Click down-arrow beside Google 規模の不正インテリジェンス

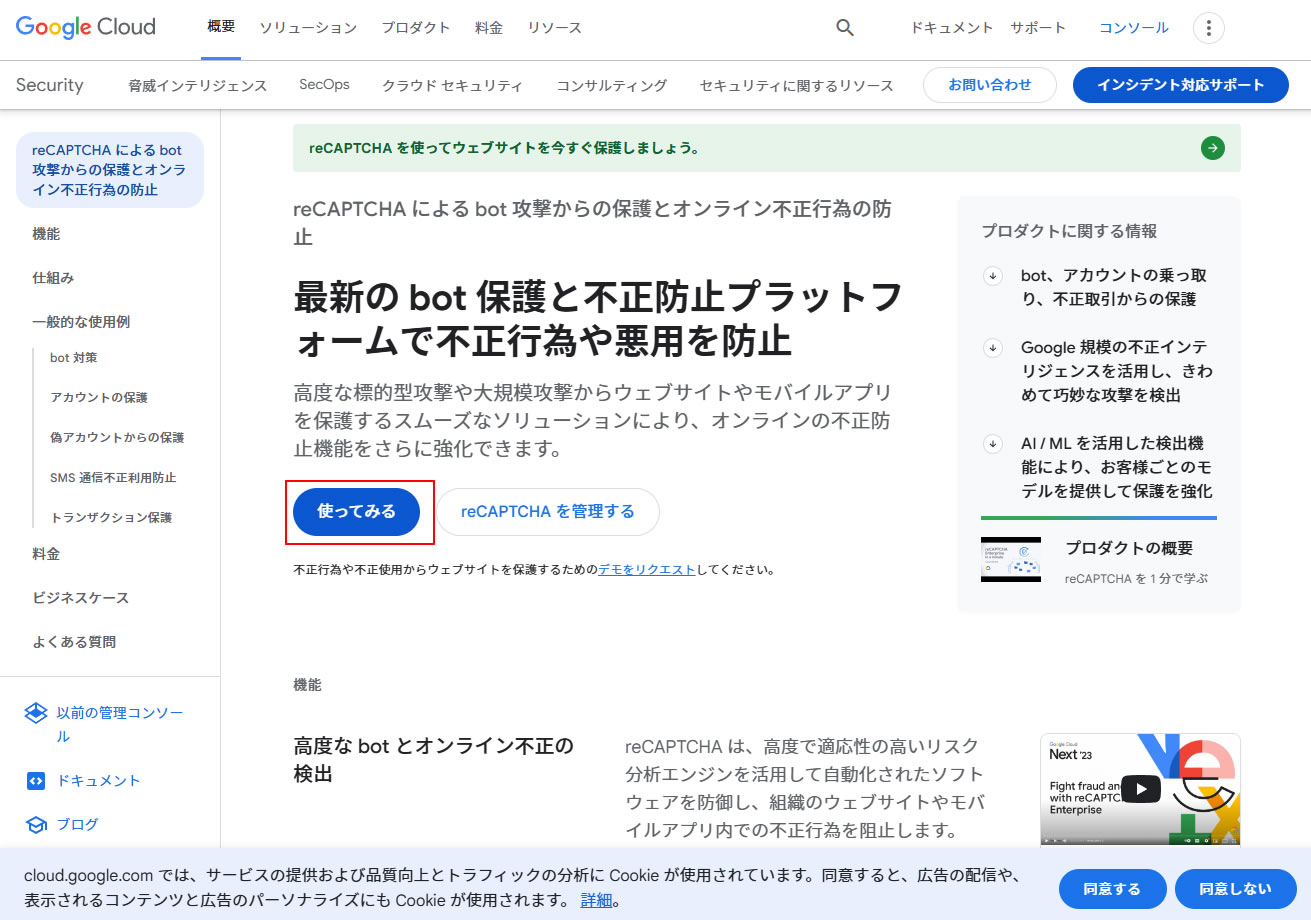tap(993, 348)
